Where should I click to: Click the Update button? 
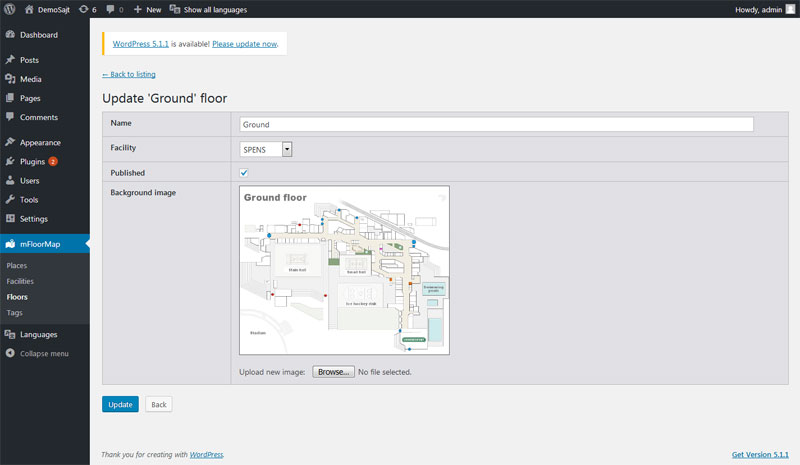120,404
